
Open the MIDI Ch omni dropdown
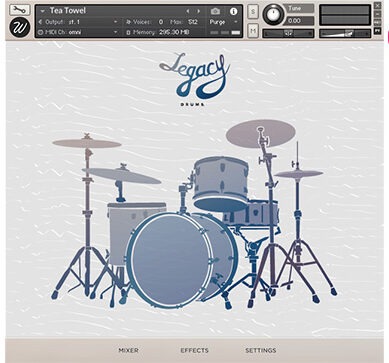pos(78,33)
